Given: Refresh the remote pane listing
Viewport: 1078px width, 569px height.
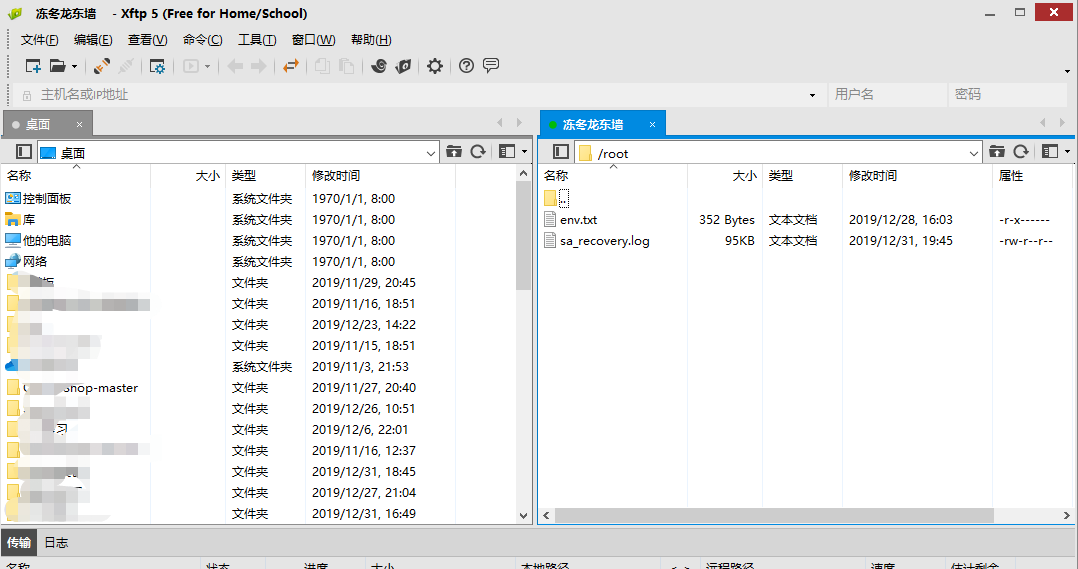Looking at the screenshot, I should point(1021,151).
